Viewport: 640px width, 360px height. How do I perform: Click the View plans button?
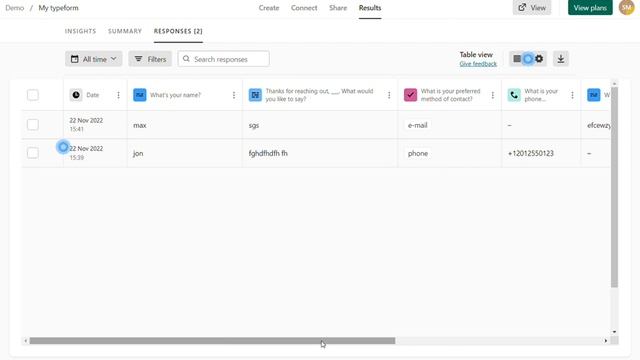tap(590, 7)
